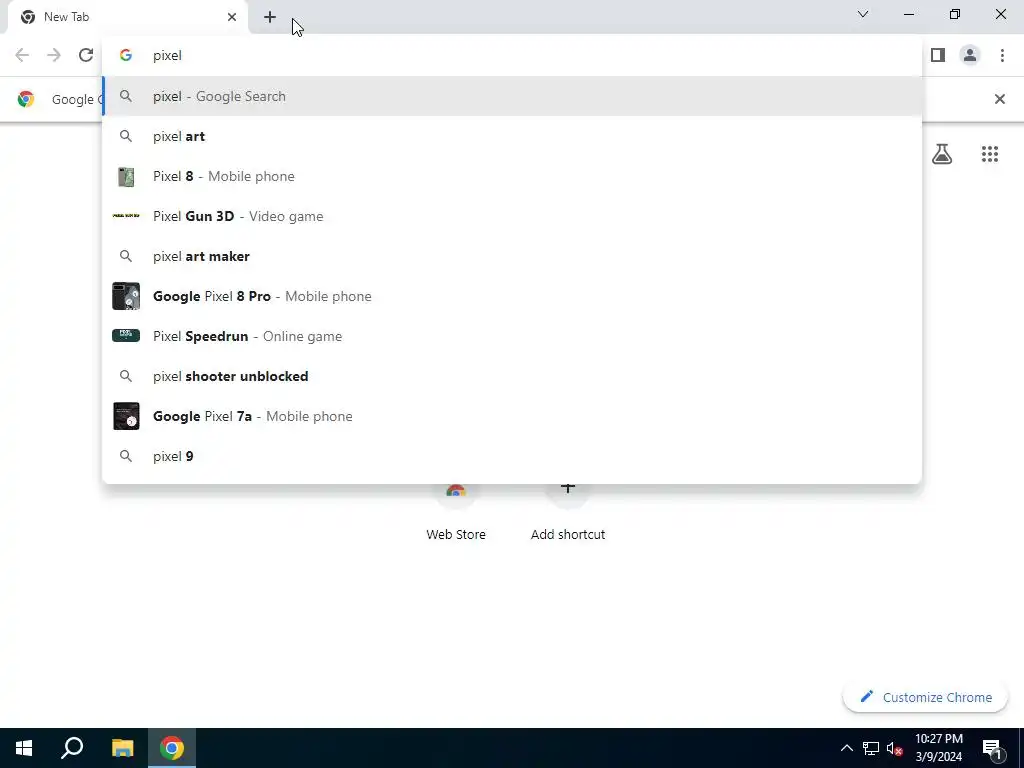Screen dimensions: 1024x768
Task: Choose the 'pixel art maker' suggestion
Action: [x=512, y=256]
